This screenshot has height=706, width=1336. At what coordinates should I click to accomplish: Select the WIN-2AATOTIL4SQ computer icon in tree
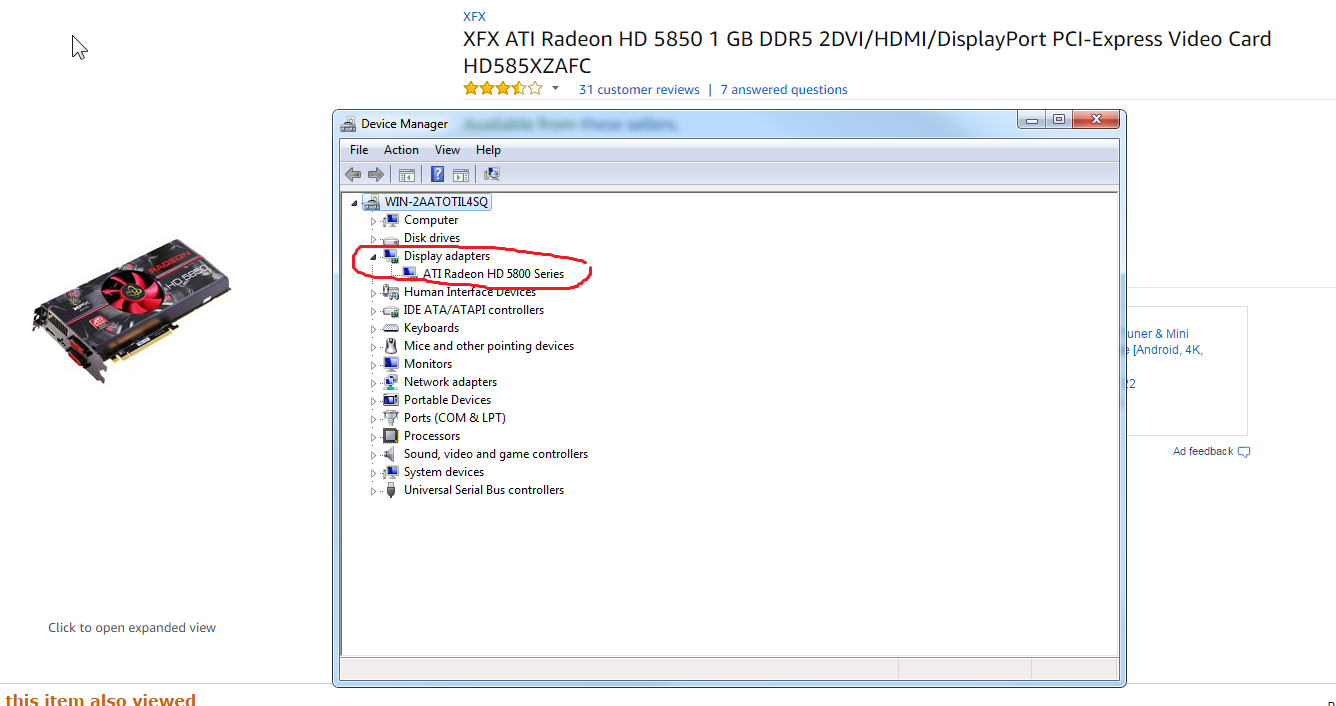tap(371, 202)
